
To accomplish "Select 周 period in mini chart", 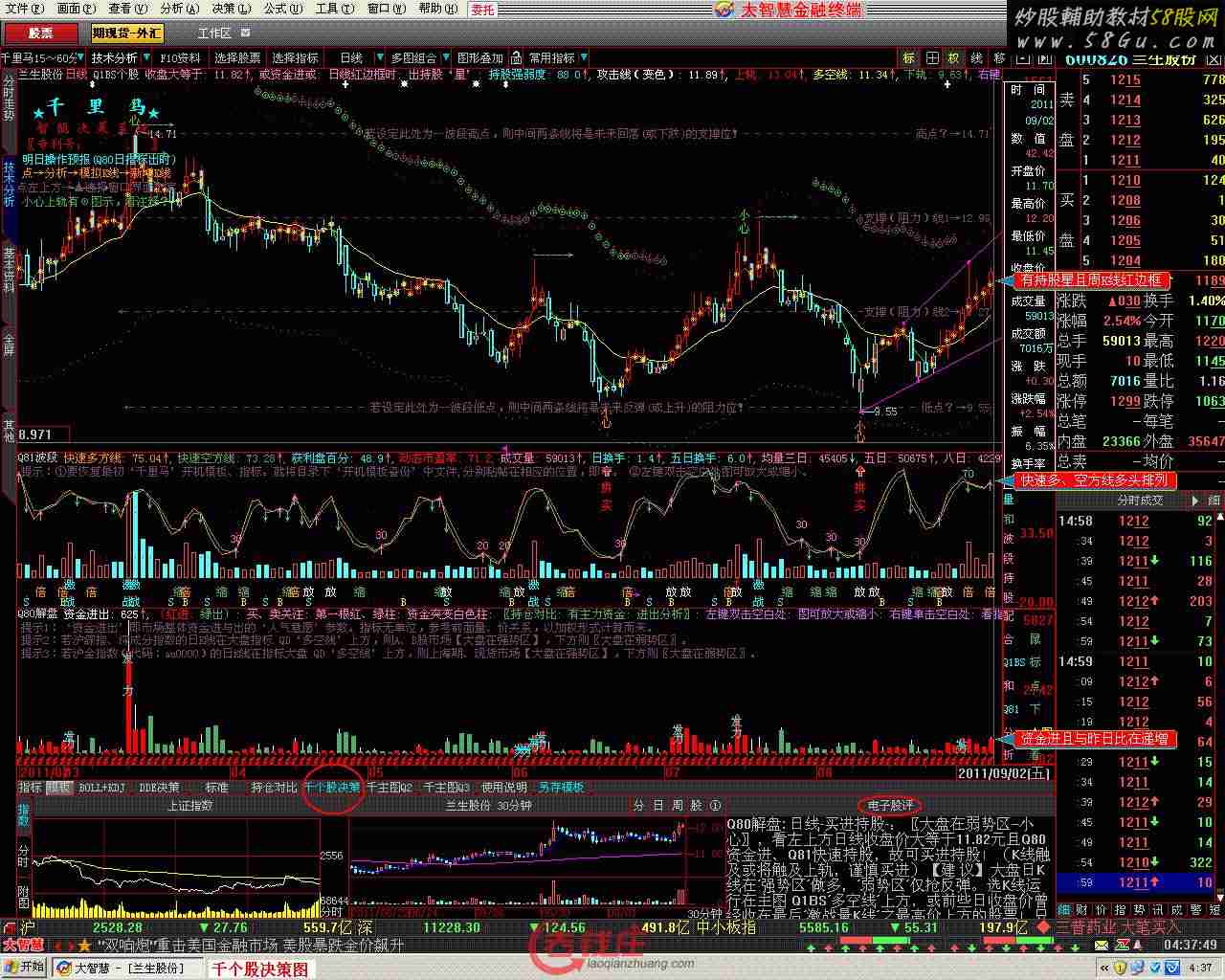I will pyautogui.click(x=677, y=806).
